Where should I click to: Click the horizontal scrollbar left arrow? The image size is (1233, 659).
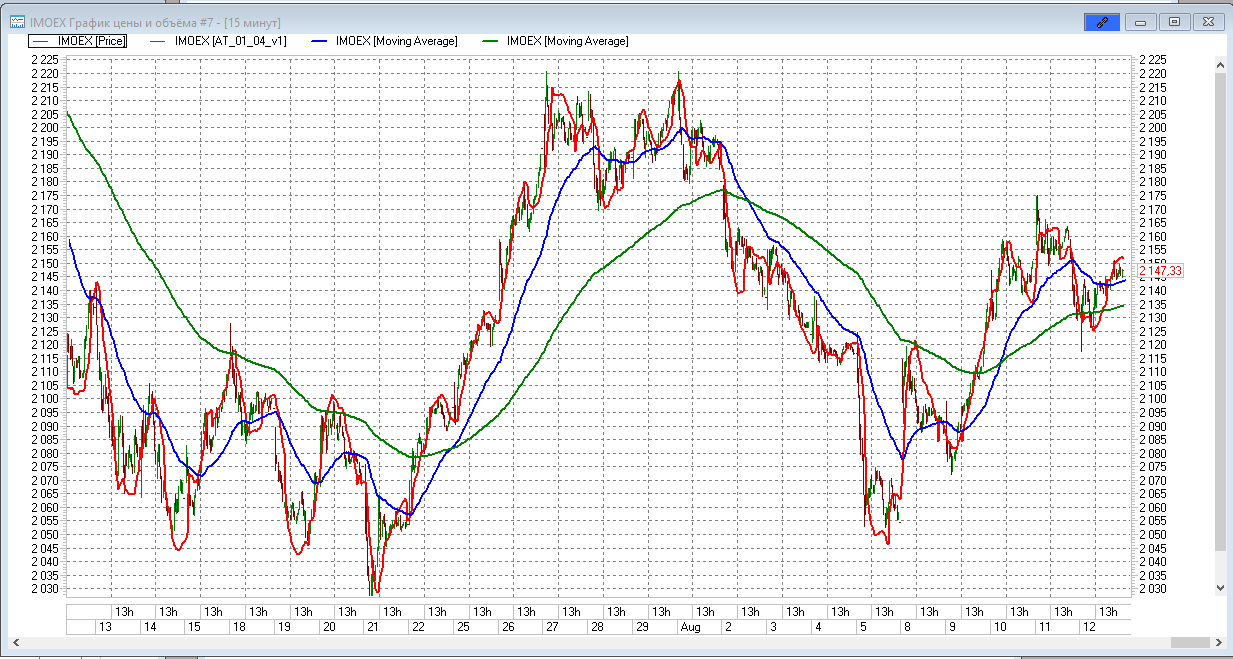pos(16,642)
